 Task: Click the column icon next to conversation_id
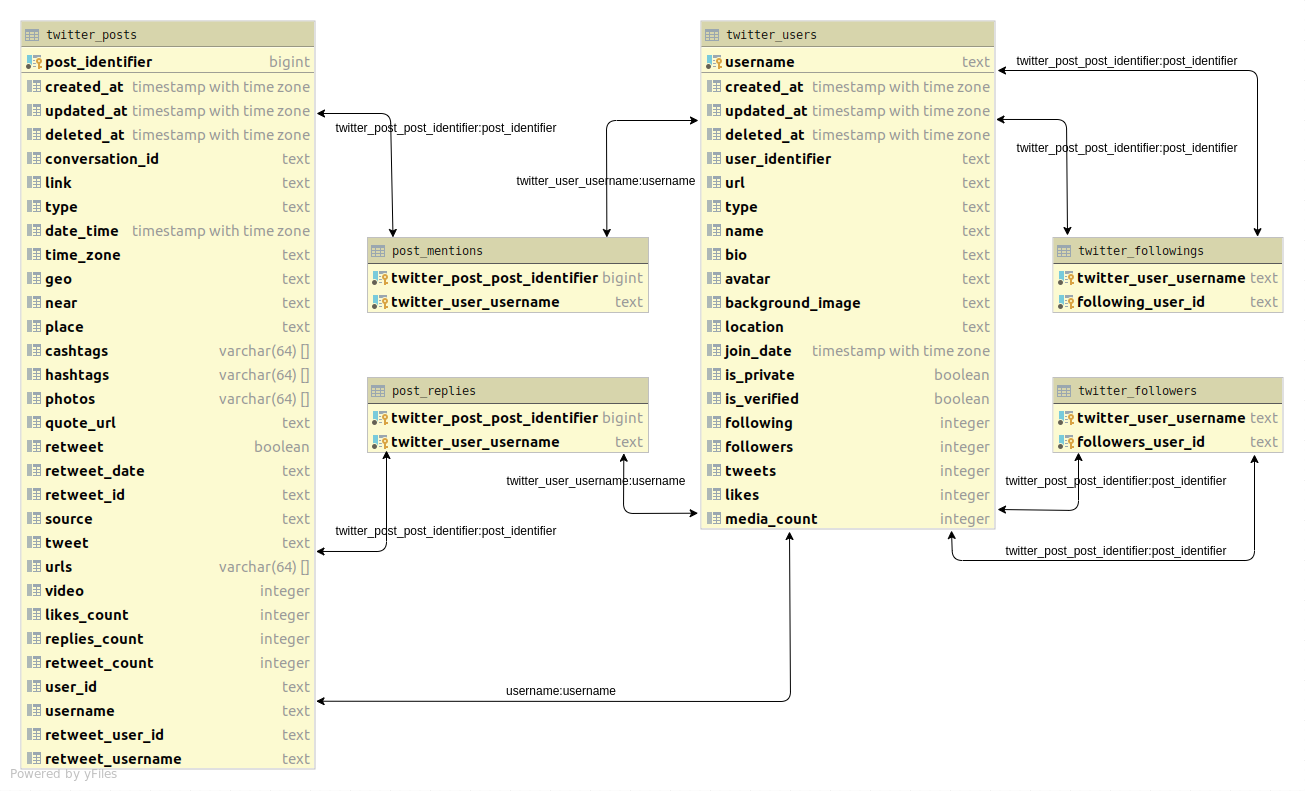[x=34, y=159]
